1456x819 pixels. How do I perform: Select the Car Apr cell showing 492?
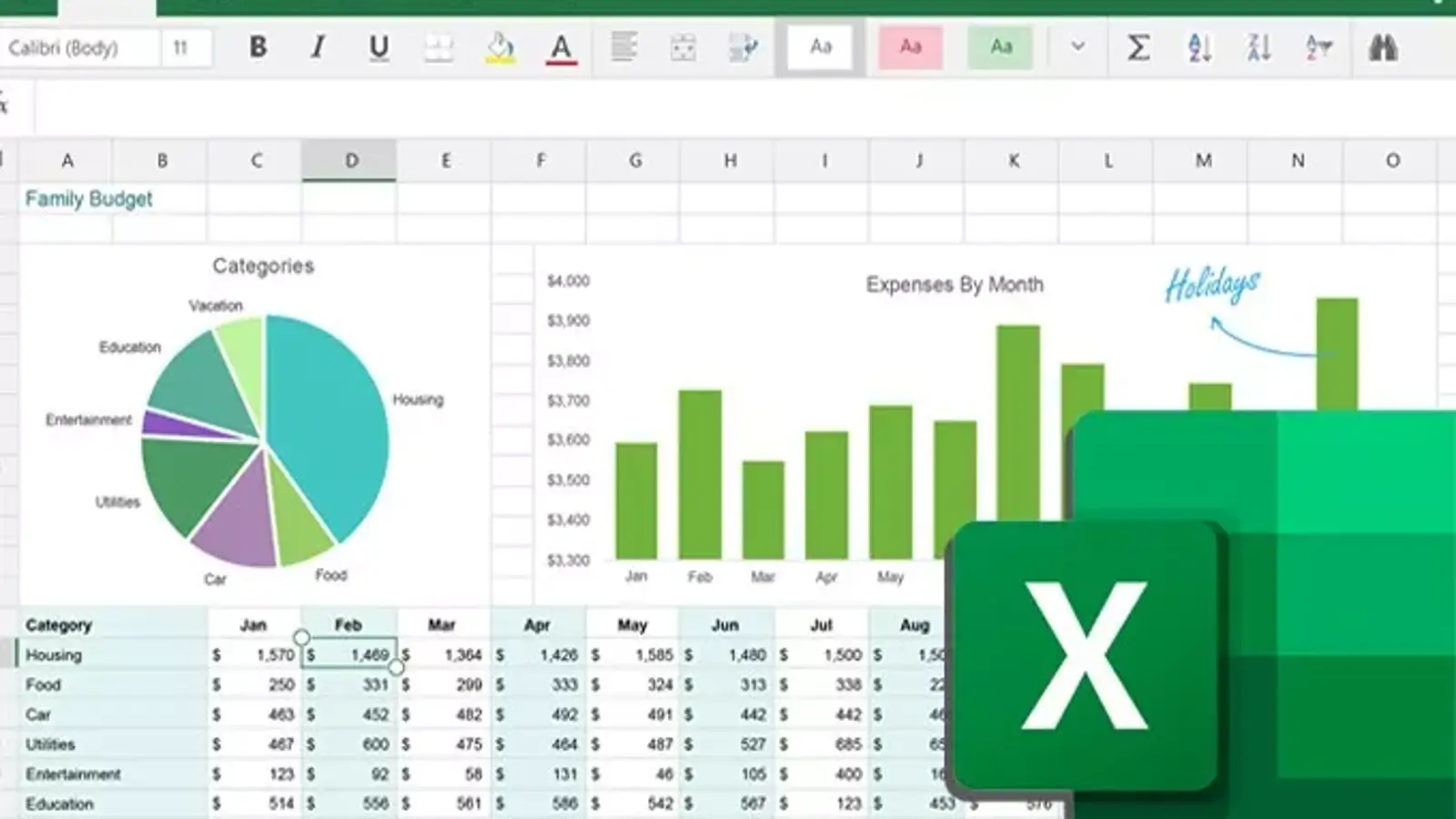pos(540,714)
